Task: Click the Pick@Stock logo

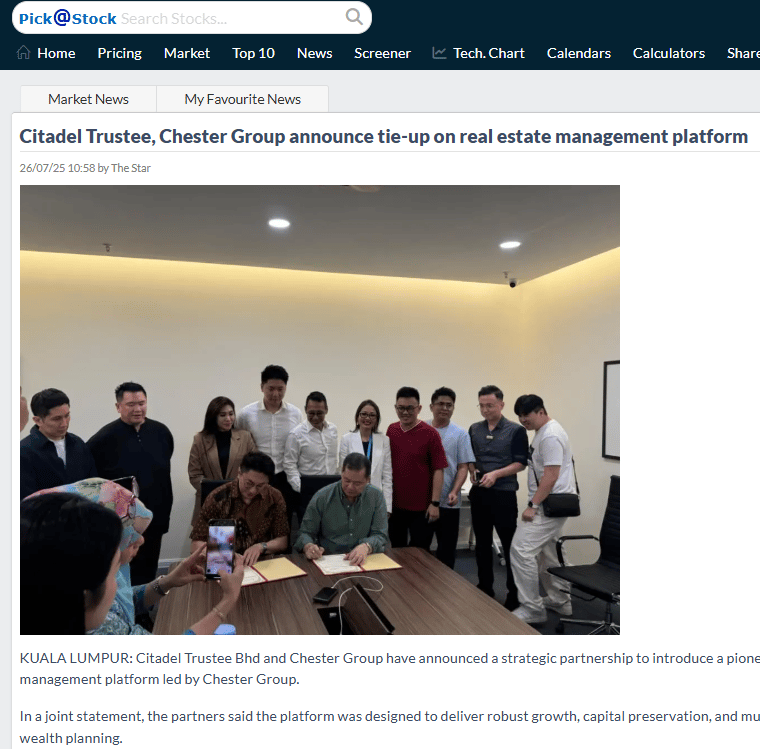Action: [x=67, y=18]
